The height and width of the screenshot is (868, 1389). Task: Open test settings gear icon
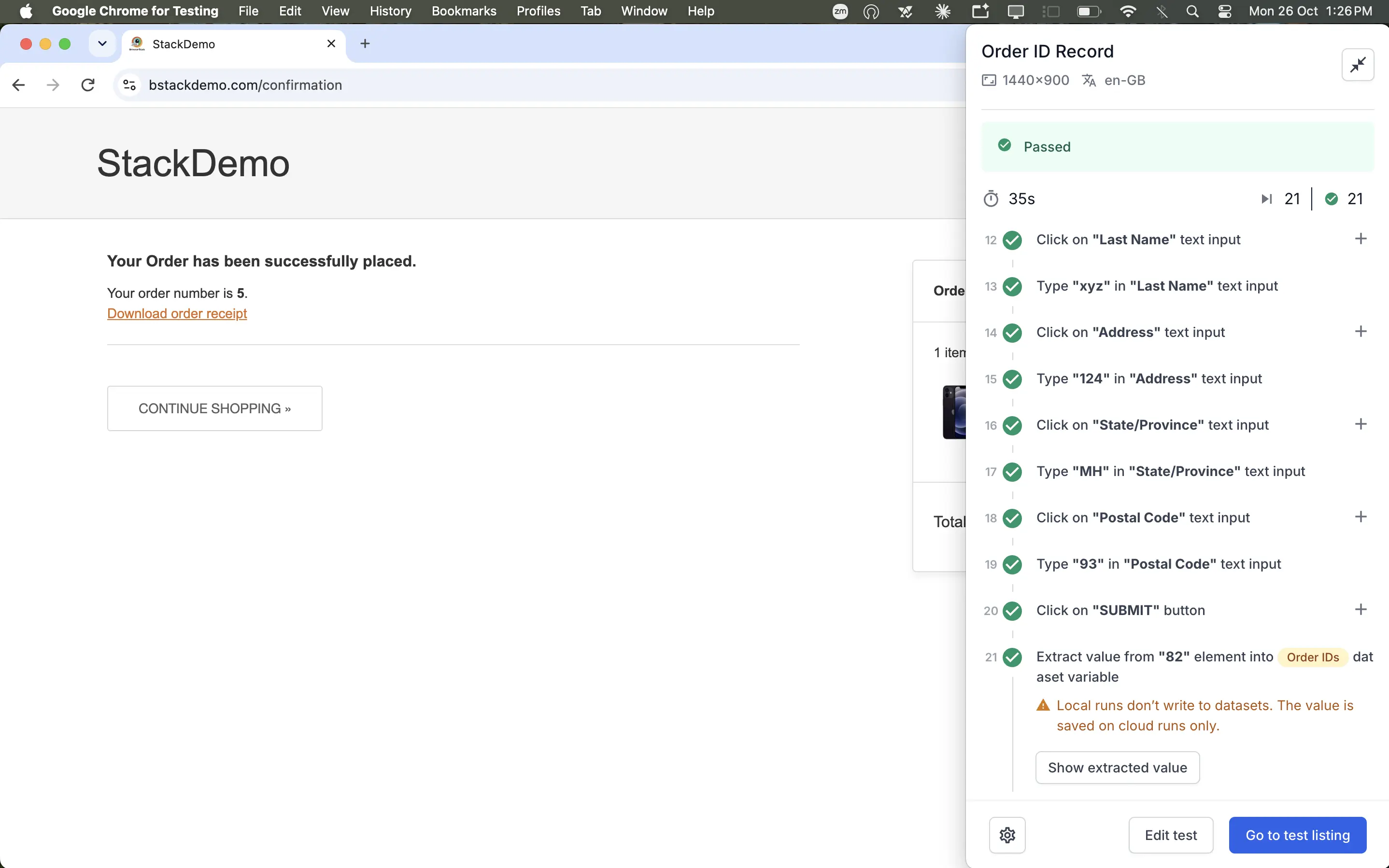coord(1007,835)
